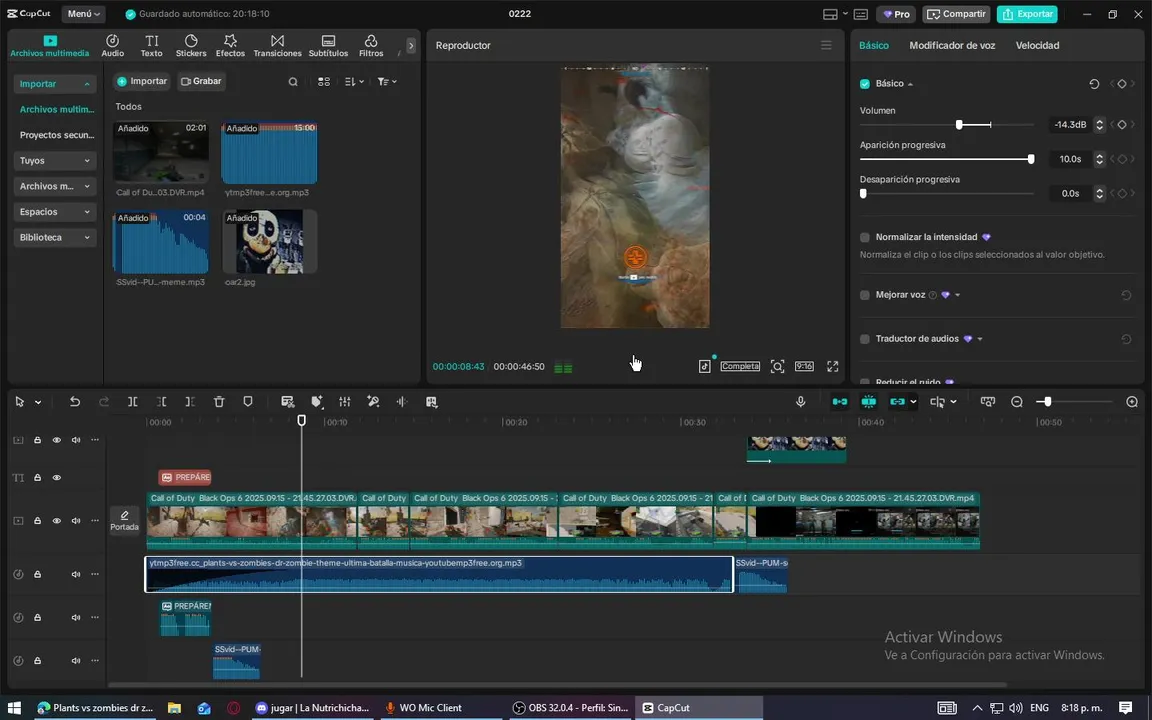Open the Texto panel
Image resolution: width=1152 pixels, height=720 pixels.
[x=151, y=46]
